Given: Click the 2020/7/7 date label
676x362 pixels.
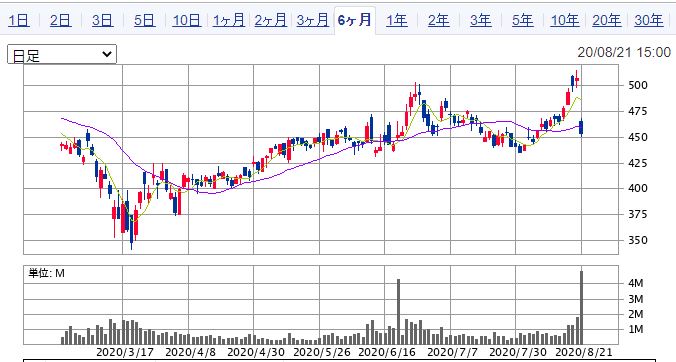Looking at the screenshot, I should click(452, 352).
